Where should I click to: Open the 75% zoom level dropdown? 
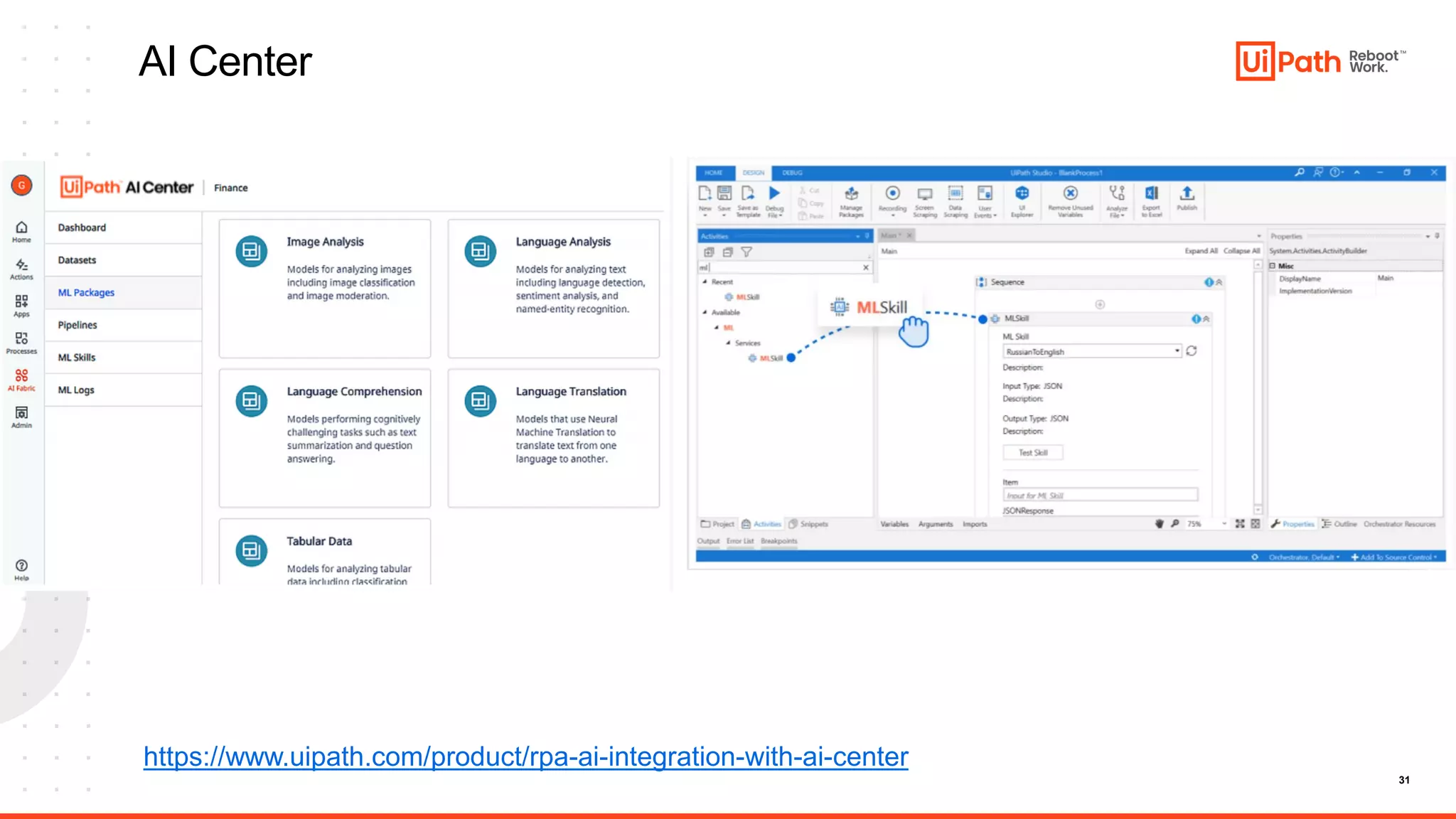click(x=1224, y=524)
